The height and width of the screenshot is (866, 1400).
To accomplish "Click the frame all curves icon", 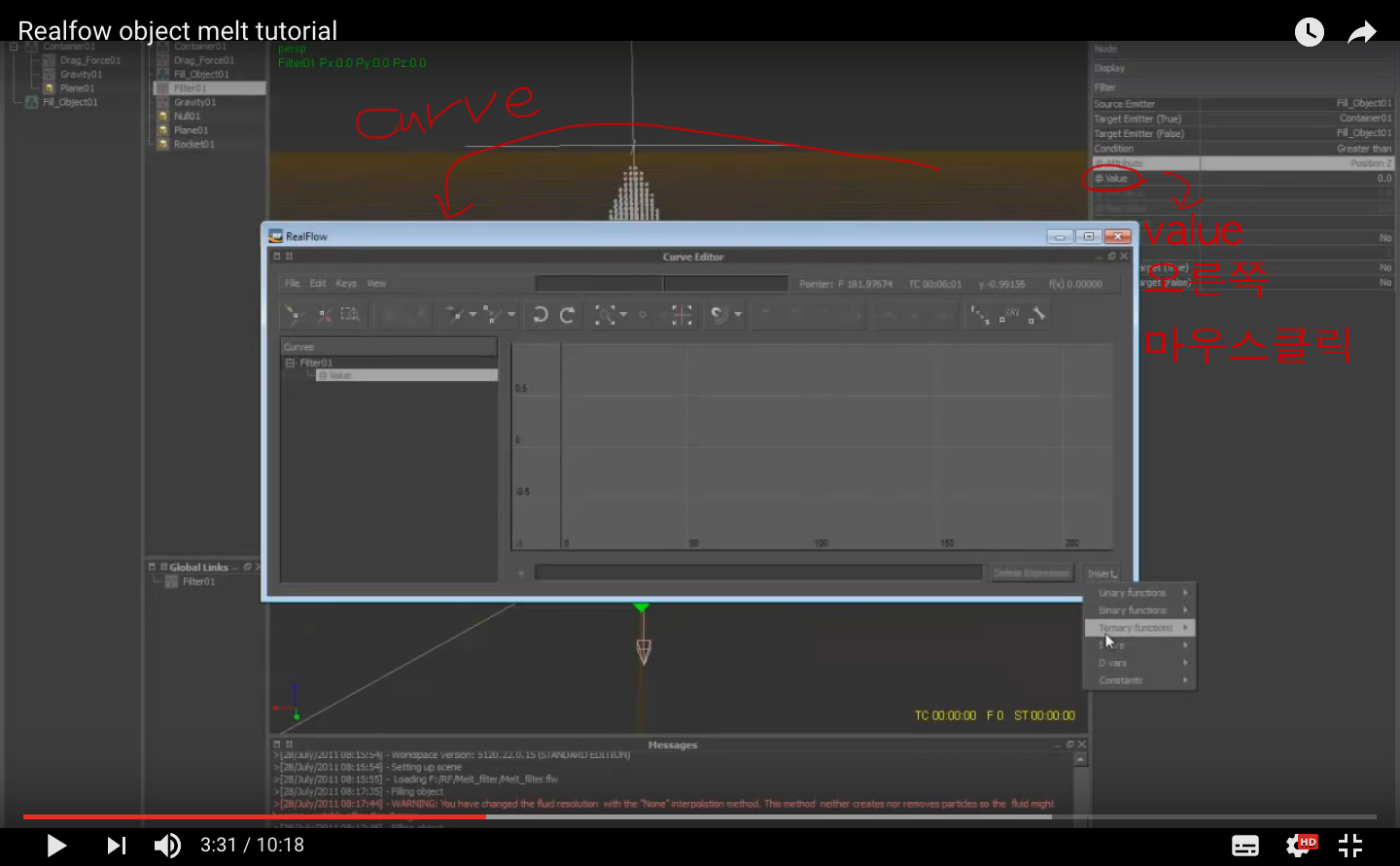I will [x=682, y=315].
